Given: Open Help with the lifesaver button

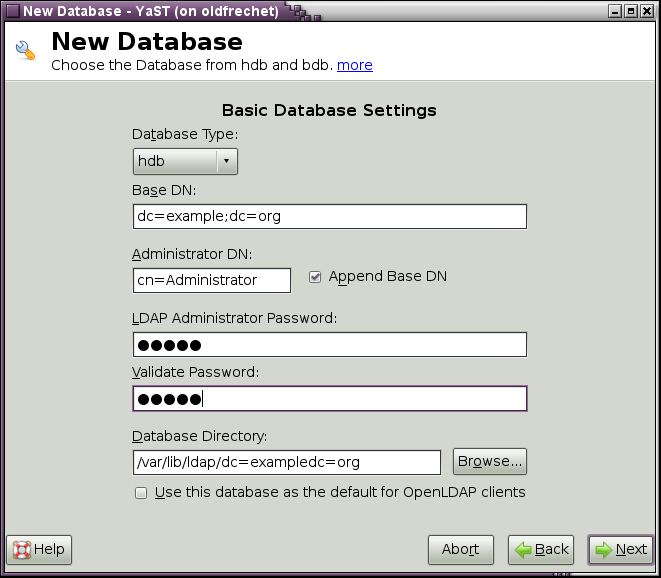Looking at the screenshot, I should pos(39,549).
